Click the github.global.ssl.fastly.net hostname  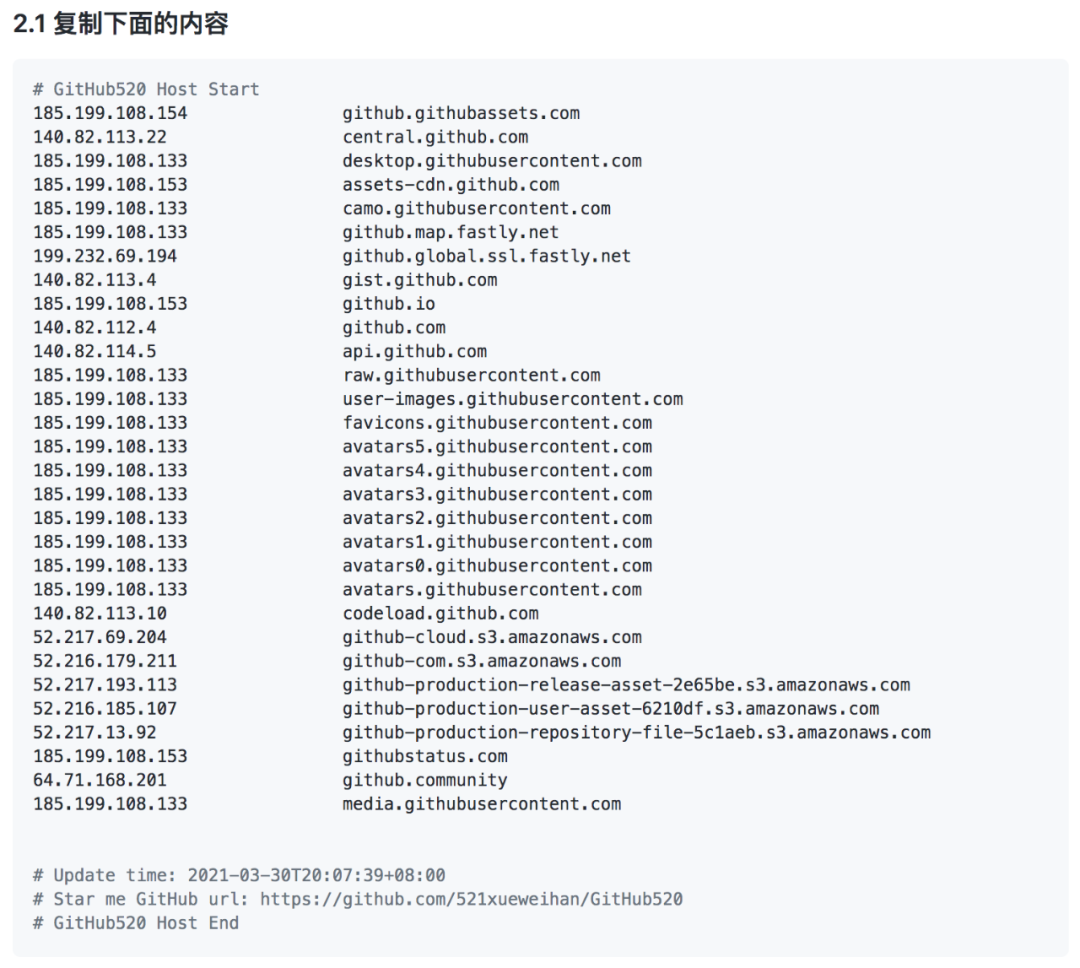point(486,256)
